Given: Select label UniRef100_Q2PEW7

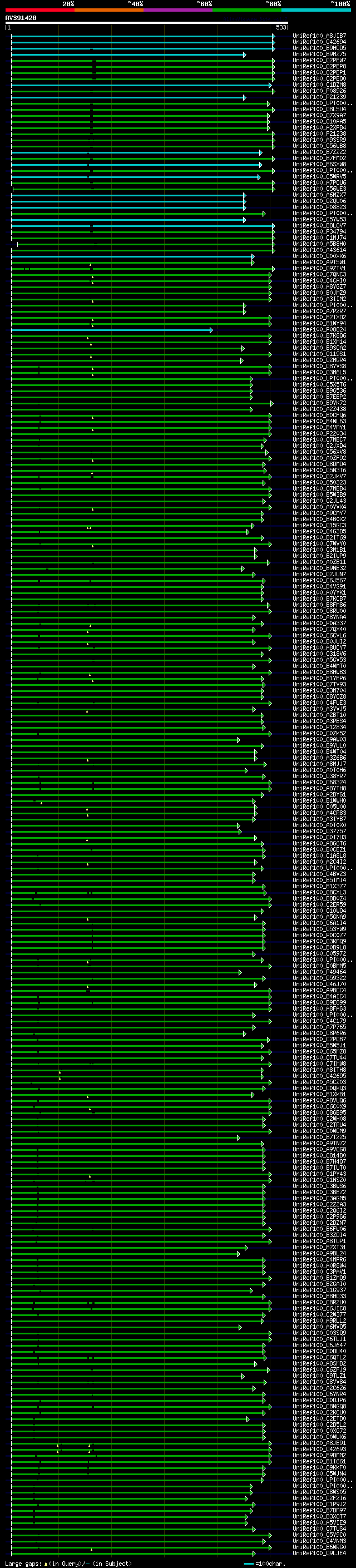Looking at the screenshot, I should 319,60.
